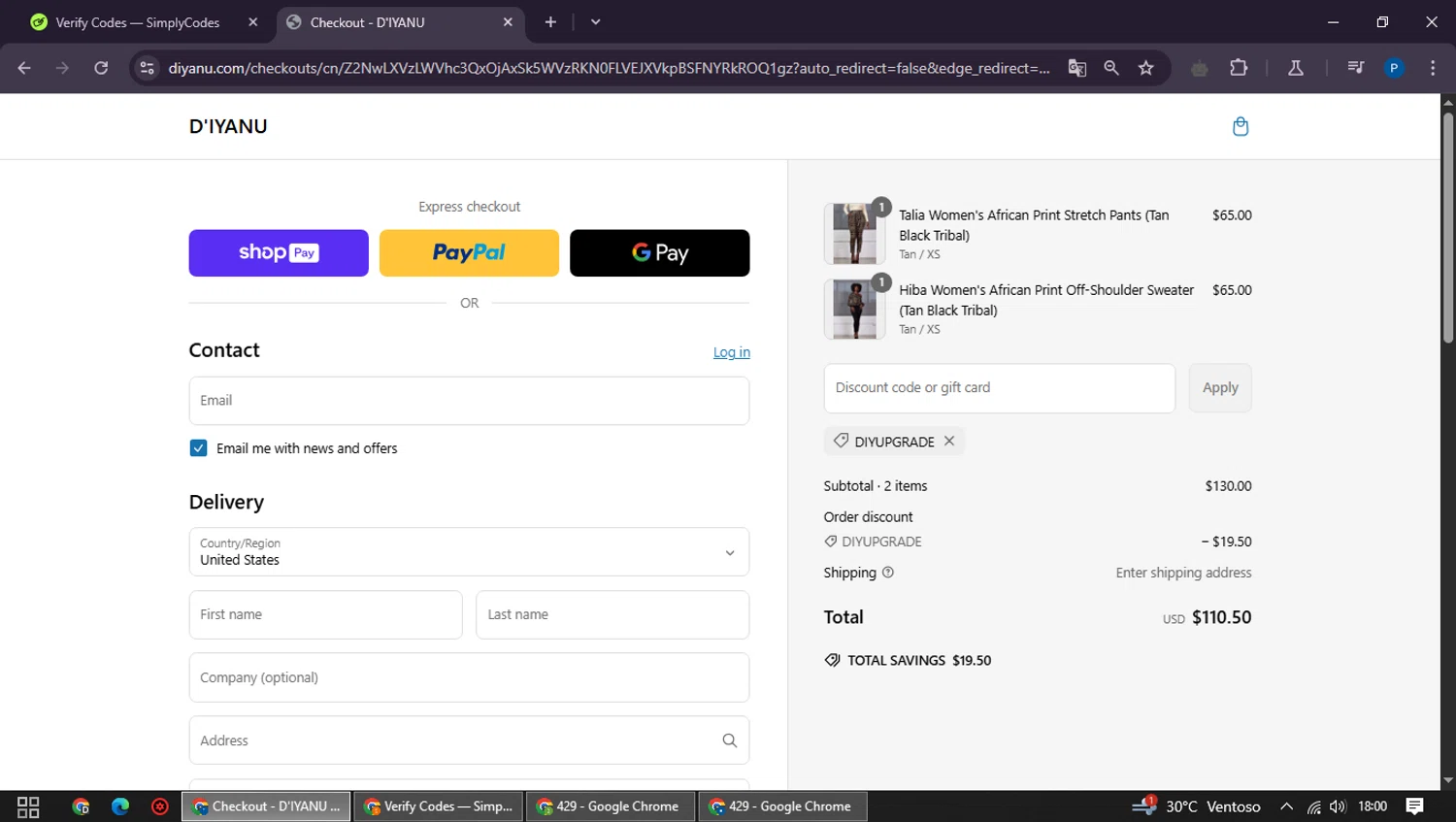This screenshot has width=1456, height=822.
Task: Switch to the Verify Codes — SimplyCodes tab
Action: 138,22
